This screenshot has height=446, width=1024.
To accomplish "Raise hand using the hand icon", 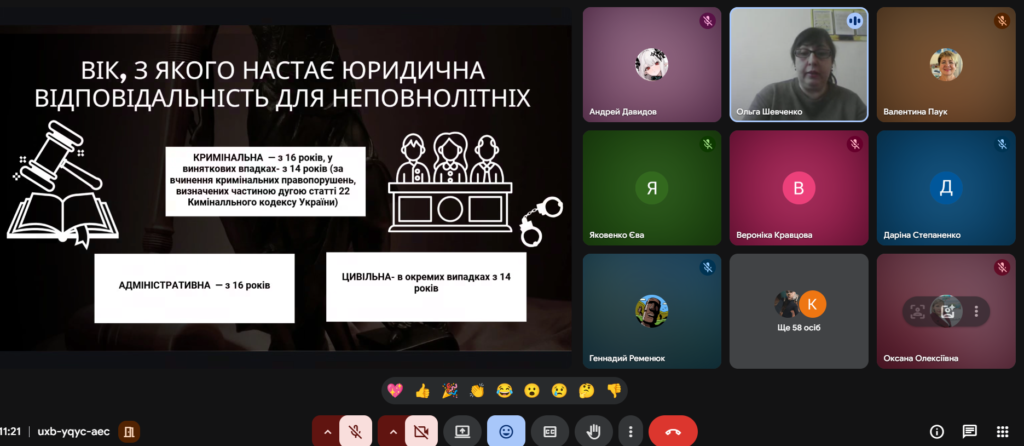I will pyautogui.click(x=593, y=431).
